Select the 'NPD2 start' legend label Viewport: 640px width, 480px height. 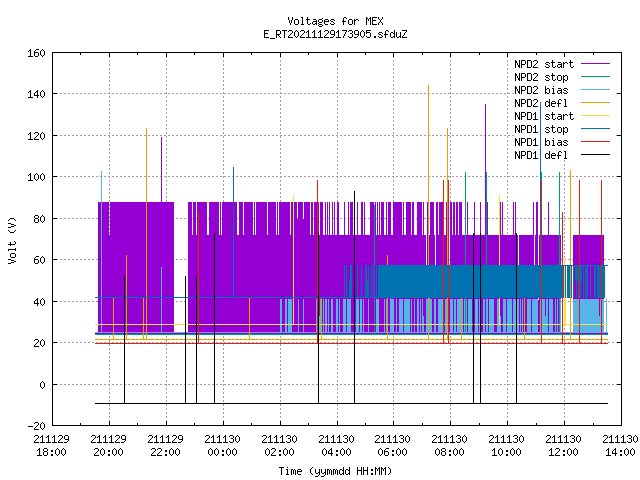pos(544,64)
